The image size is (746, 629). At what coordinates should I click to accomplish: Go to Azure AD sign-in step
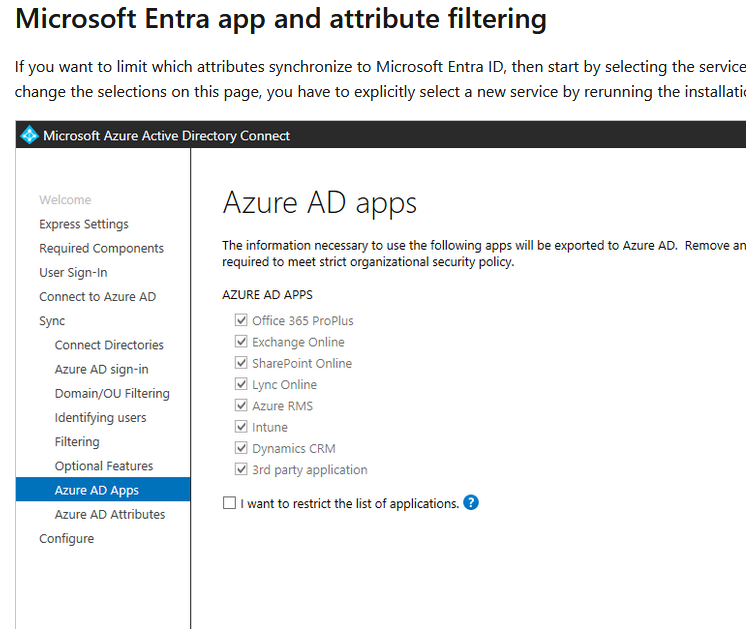click(x=101, y=370)
